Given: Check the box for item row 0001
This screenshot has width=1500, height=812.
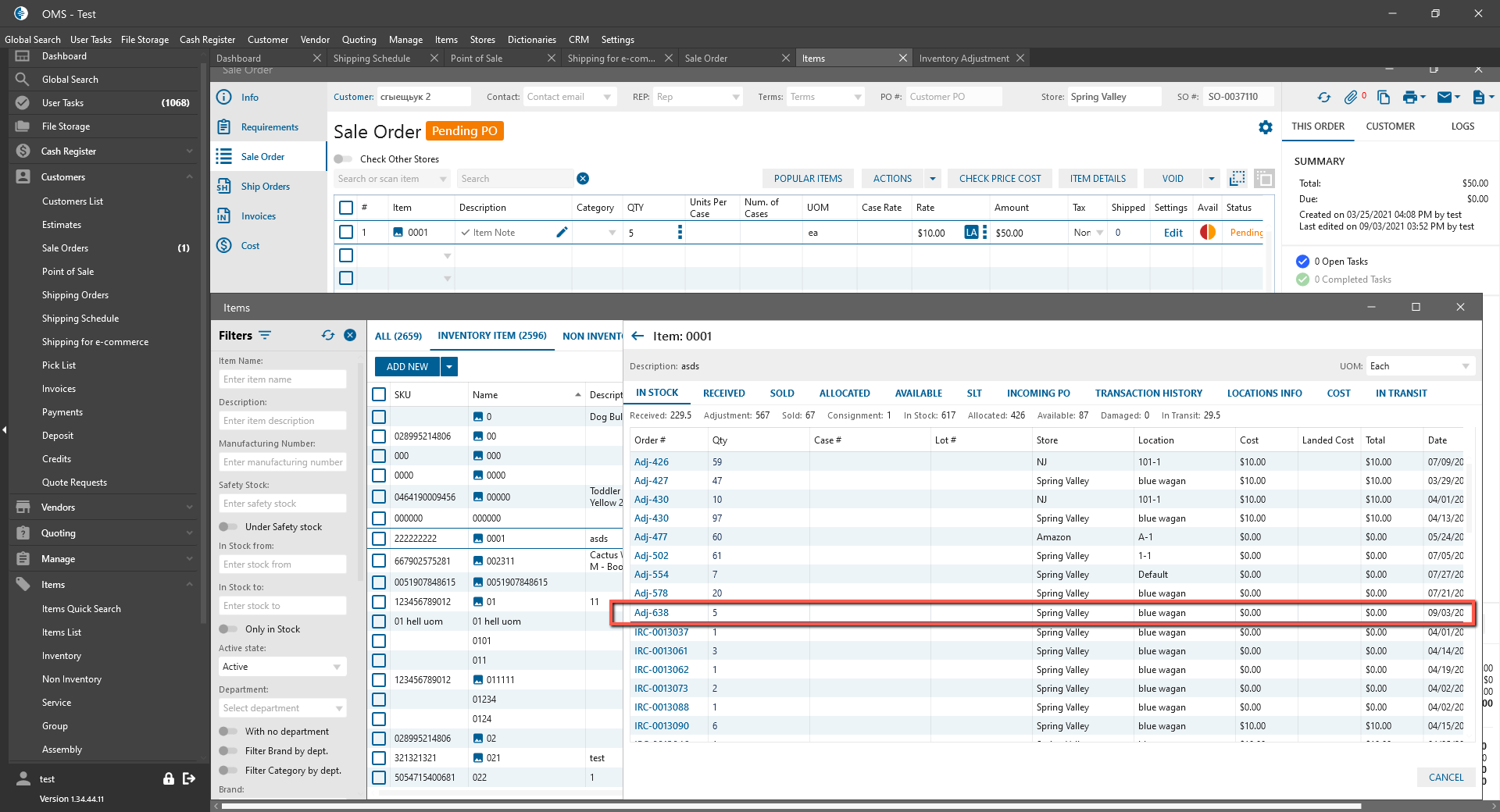Looking at the screenshot, I should pos(379,539).
